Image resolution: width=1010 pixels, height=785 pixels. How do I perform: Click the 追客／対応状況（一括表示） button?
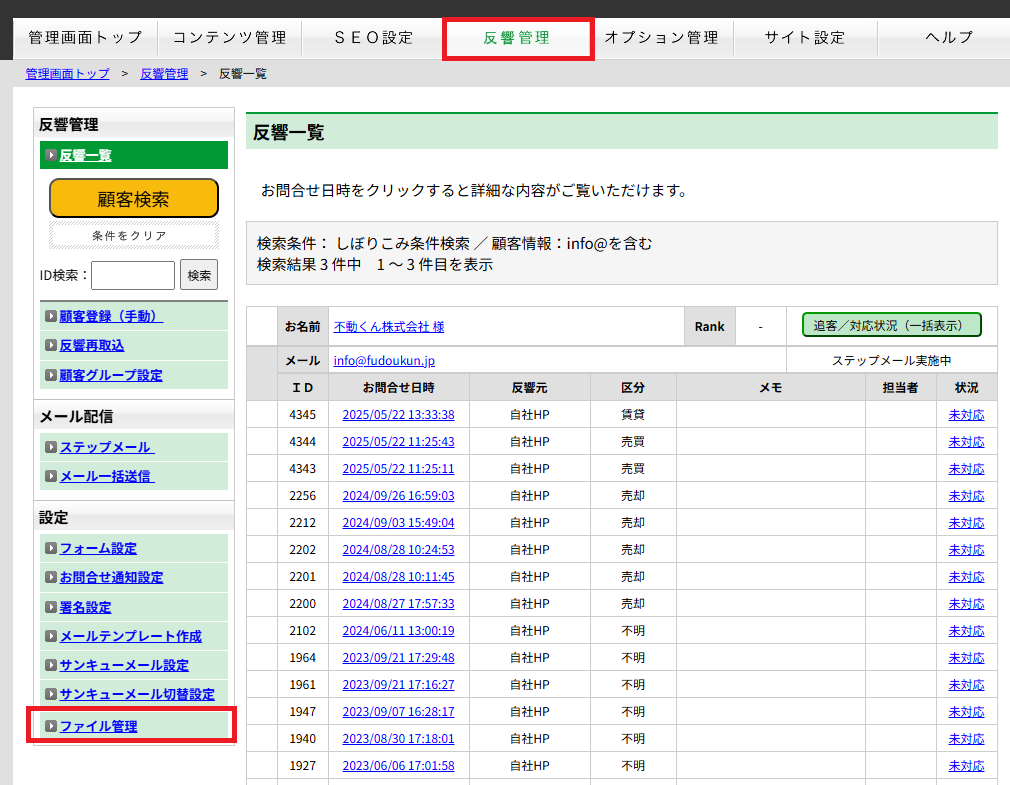coord(891,325)
